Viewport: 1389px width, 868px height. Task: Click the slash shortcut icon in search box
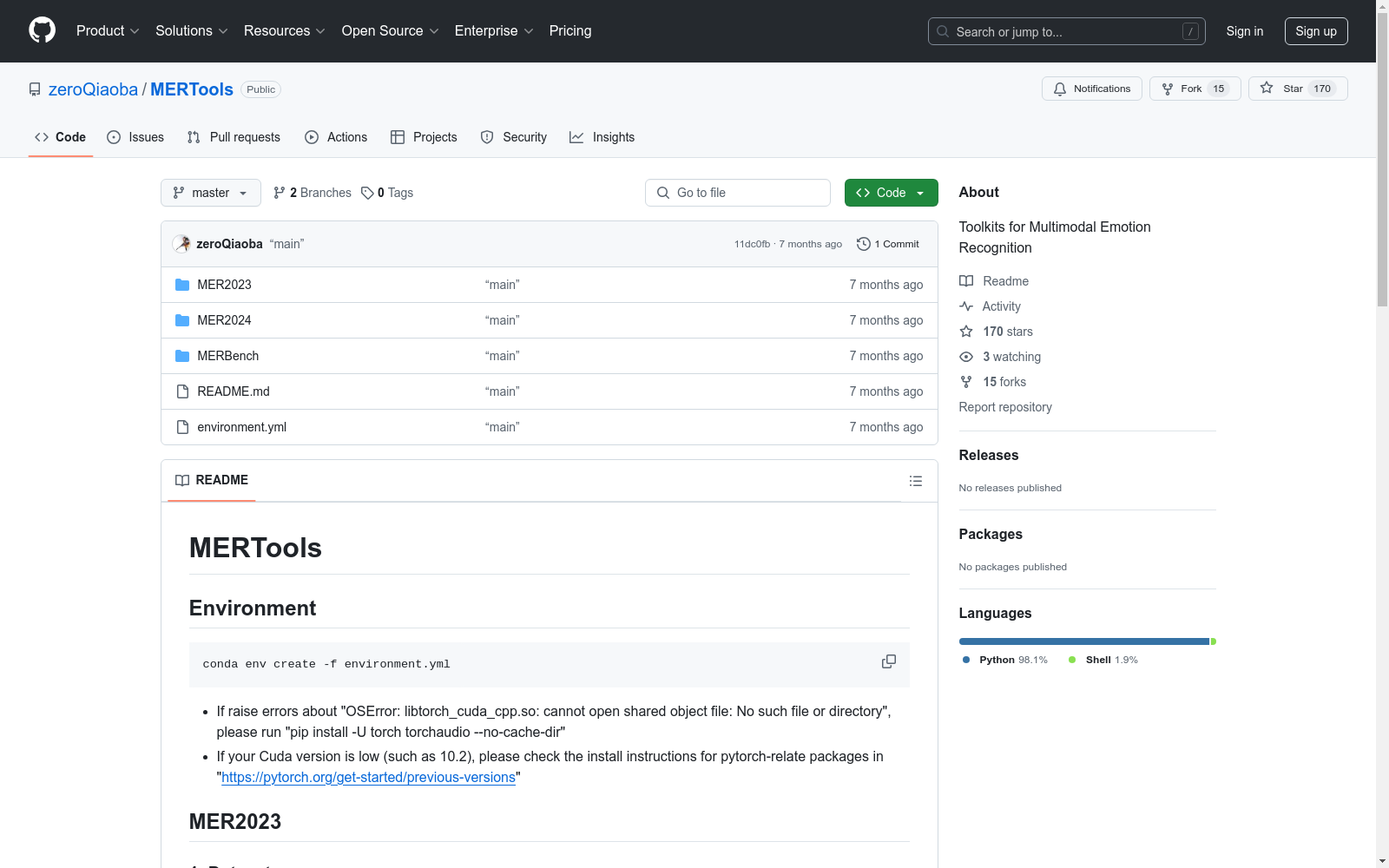coord(1191,31)
